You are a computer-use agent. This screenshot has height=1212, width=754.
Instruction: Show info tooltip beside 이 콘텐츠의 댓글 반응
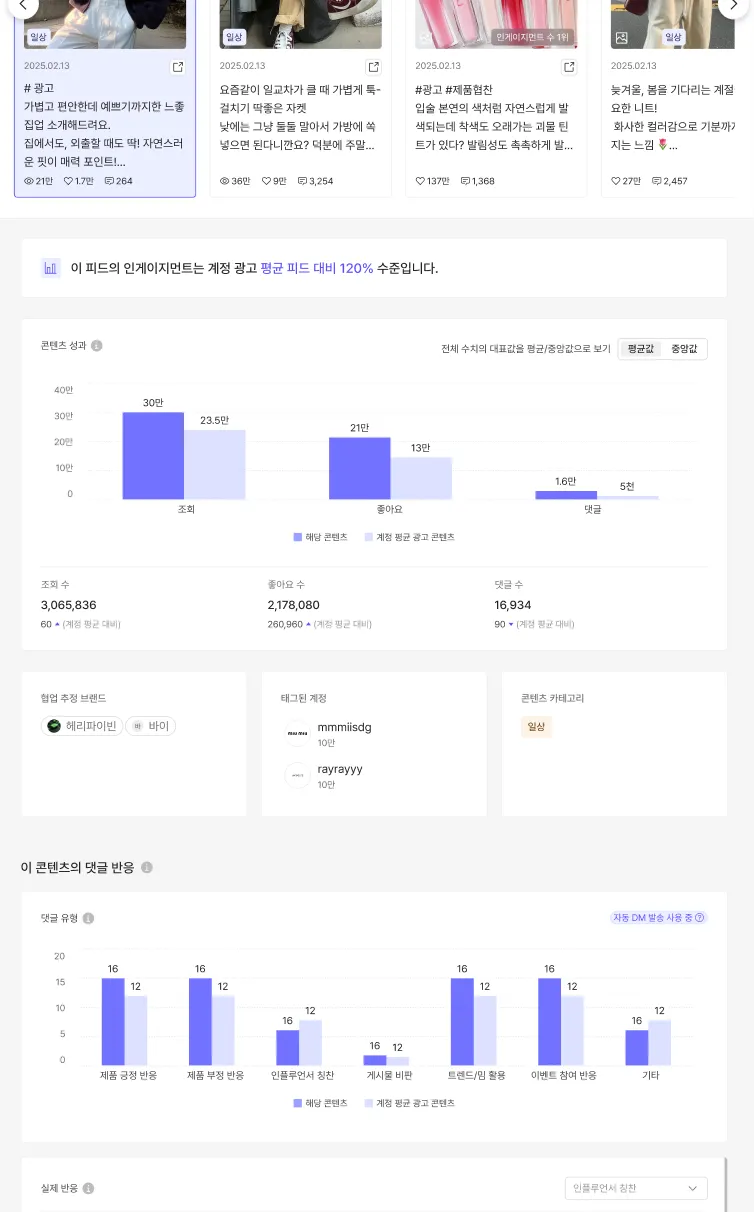click(147, 867)
